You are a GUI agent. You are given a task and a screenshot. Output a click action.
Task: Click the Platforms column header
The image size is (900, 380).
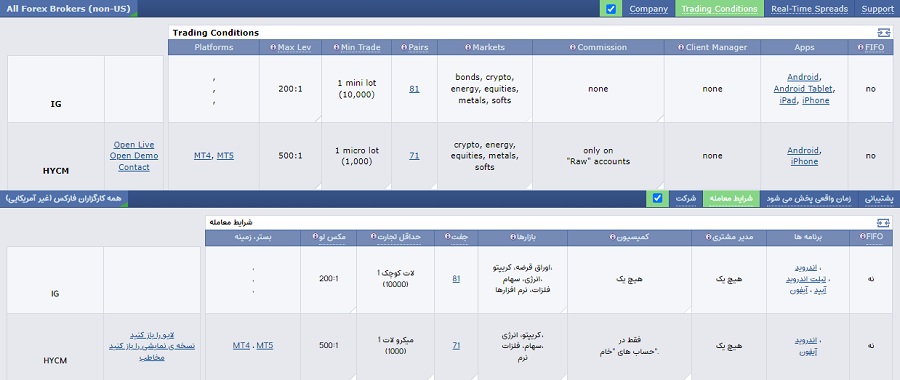tap(214, 47)
